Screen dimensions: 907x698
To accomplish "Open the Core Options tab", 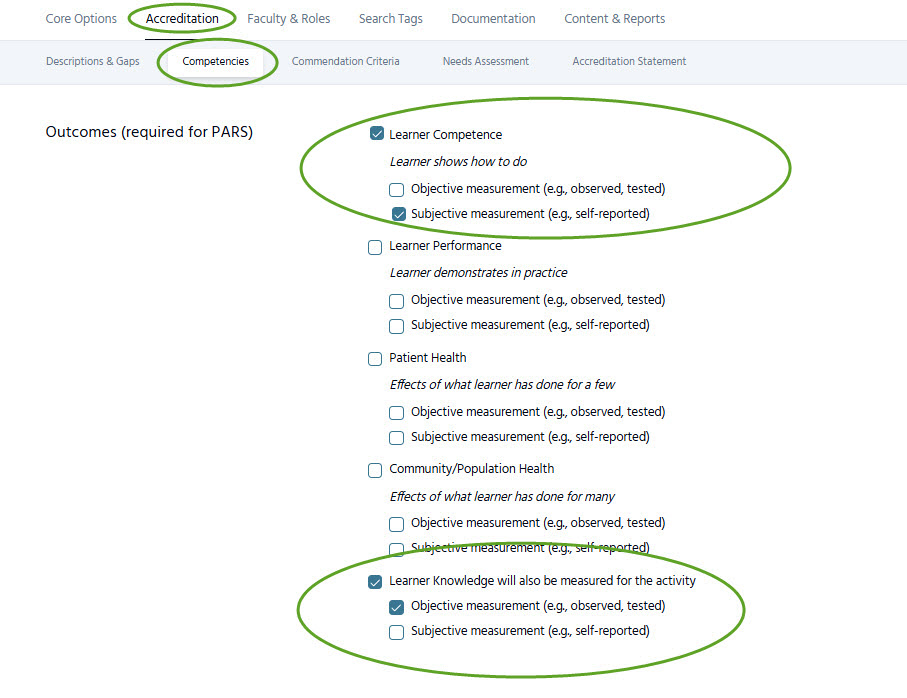I will (x=81, y=19).
